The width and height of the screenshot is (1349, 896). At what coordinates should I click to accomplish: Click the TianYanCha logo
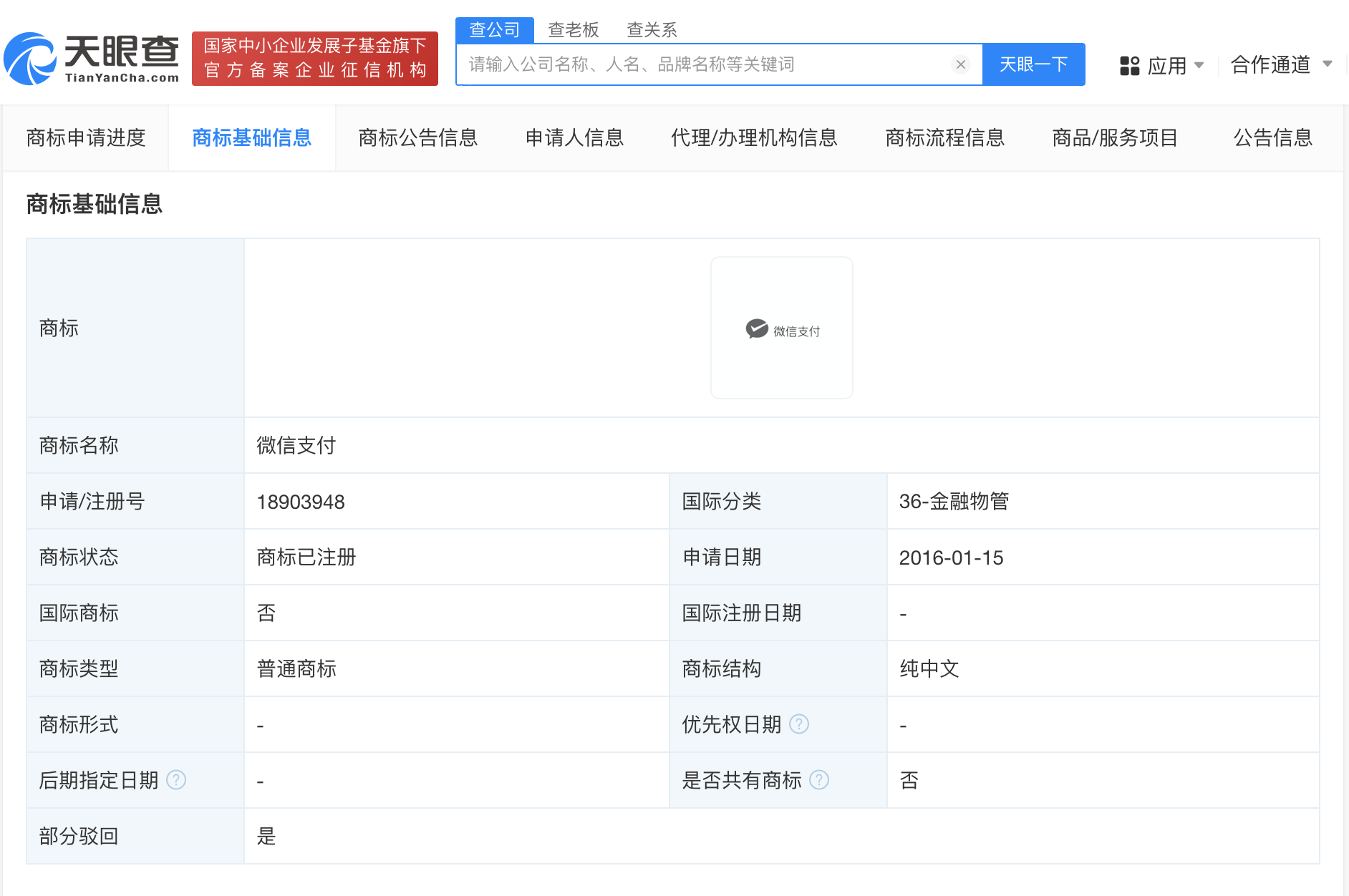pos(92,59)
